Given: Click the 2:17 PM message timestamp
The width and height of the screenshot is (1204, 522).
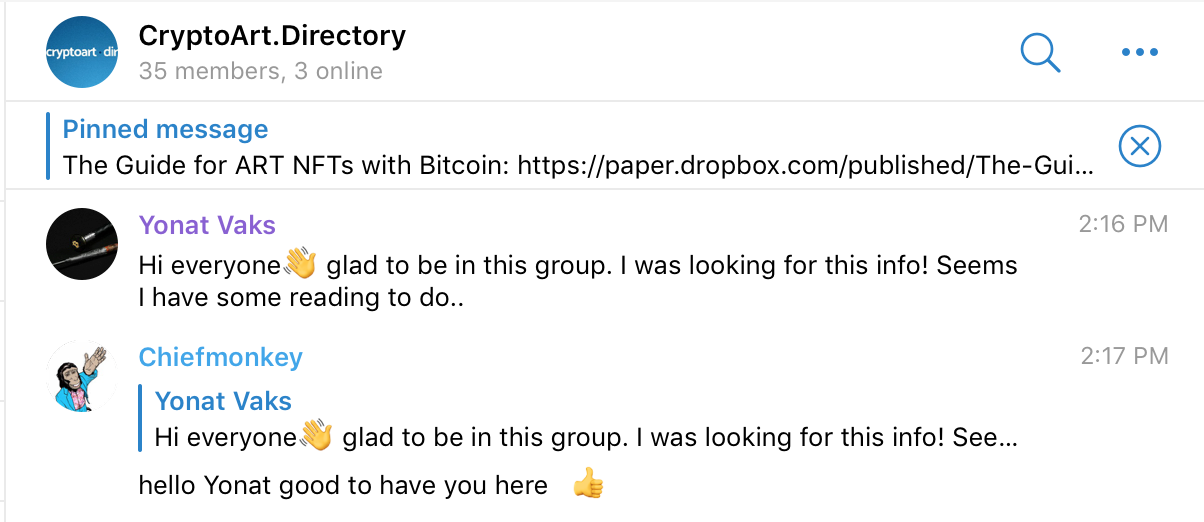Looking at the screenshot, I should (x=1124, y=355).
